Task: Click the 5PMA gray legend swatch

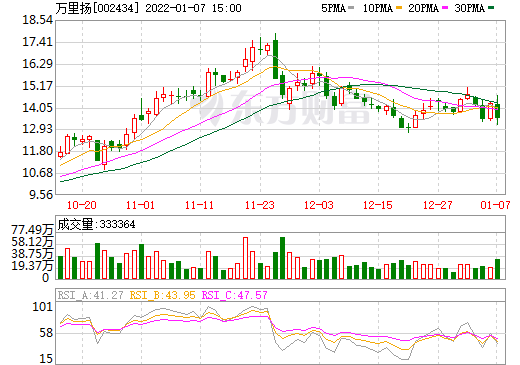Action: [x=351, y=8]
